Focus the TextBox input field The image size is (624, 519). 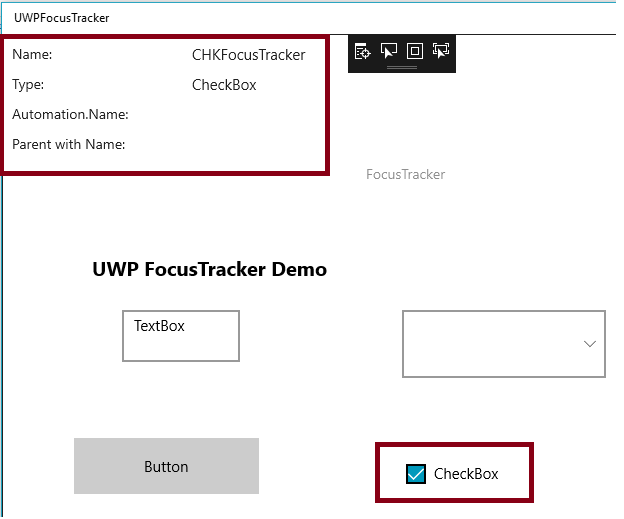pyautogui.click(x=181, y=336)
